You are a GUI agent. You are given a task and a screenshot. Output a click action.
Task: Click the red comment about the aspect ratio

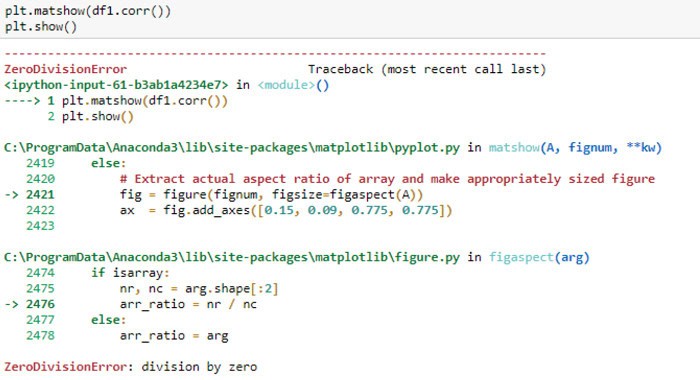(387, 179)
